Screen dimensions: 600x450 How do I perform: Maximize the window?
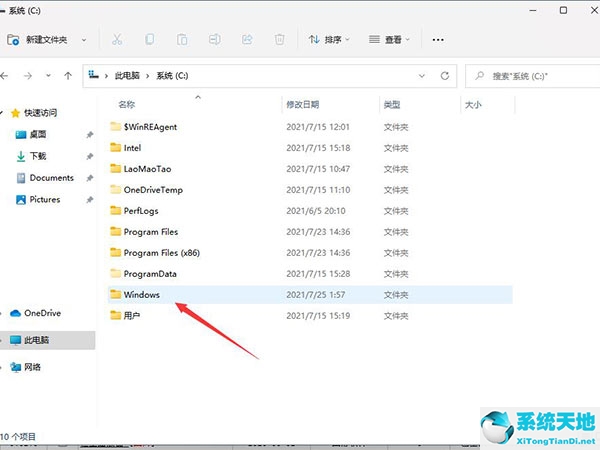point(563,10)
